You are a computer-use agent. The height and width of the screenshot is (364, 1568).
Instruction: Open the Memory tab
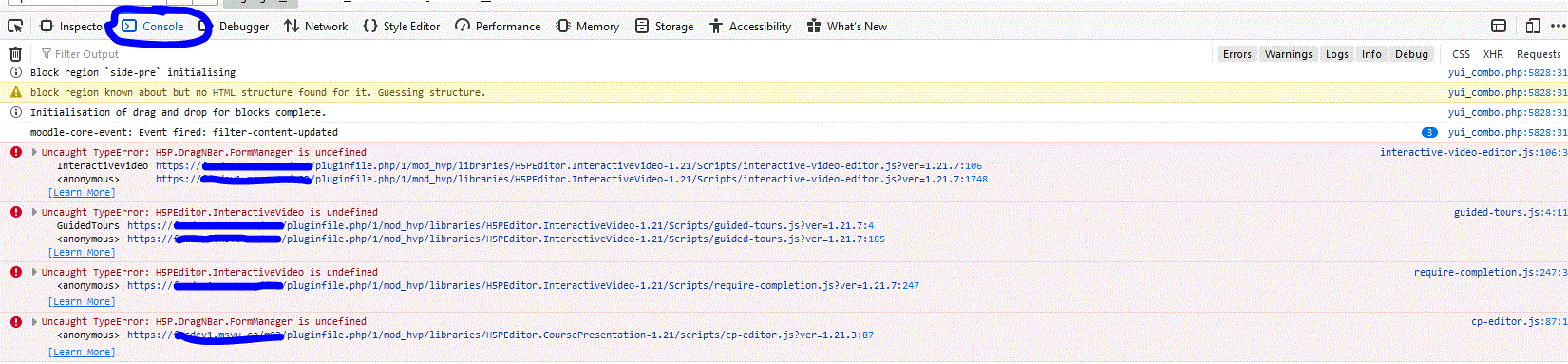coord(588,26)
